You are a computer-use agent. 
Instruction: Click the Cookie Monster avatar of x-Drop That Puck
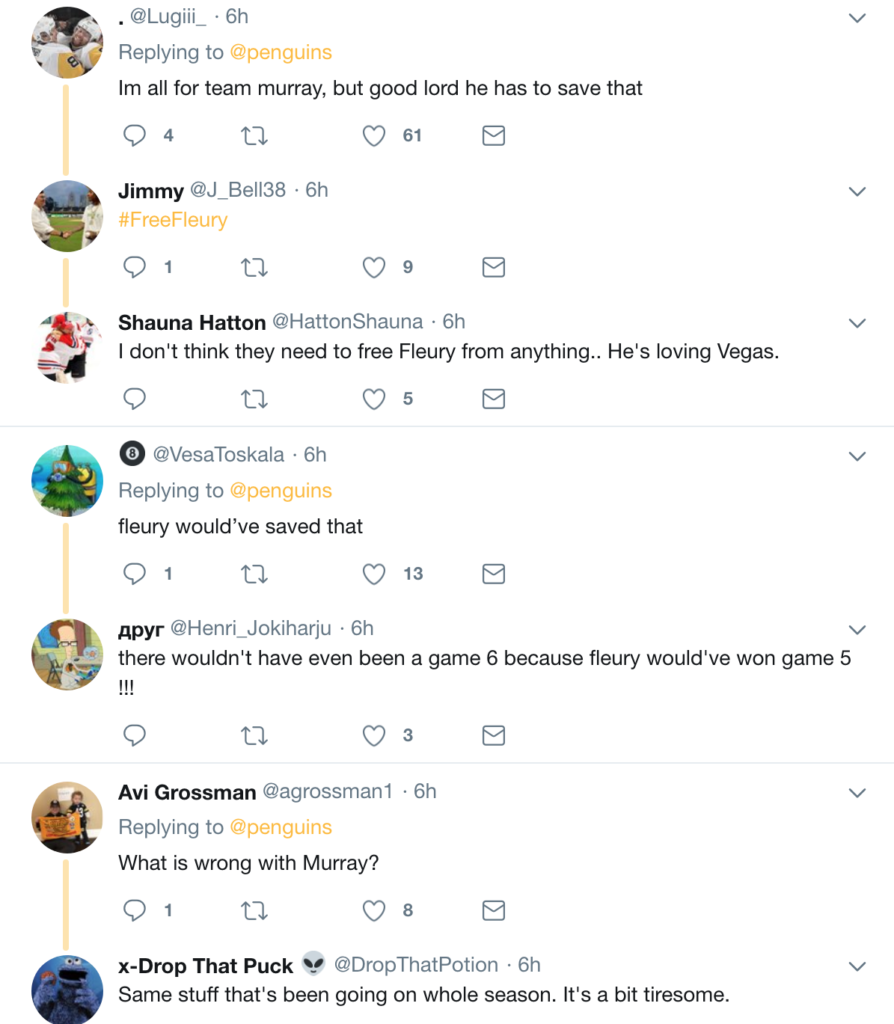point(68,988)
